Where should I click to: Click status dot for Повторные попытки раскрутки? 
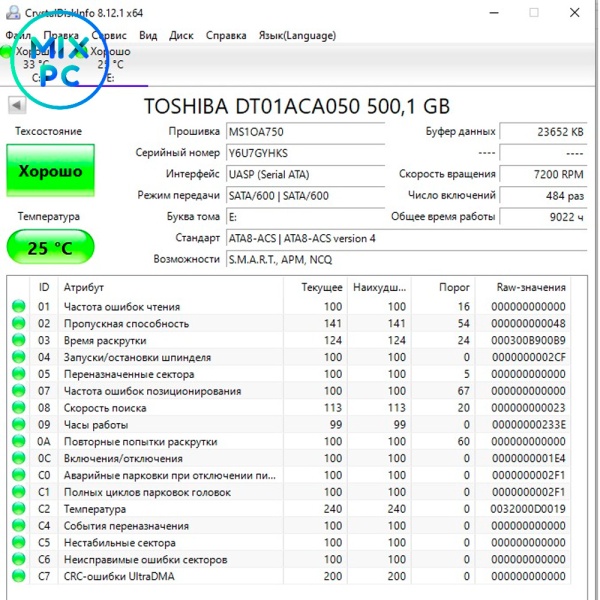(x=18, y=441)
